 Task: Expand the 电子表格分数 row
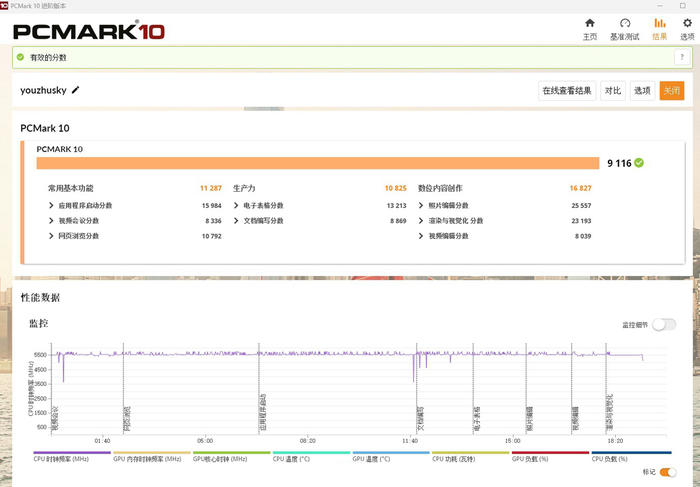point(236,205)
